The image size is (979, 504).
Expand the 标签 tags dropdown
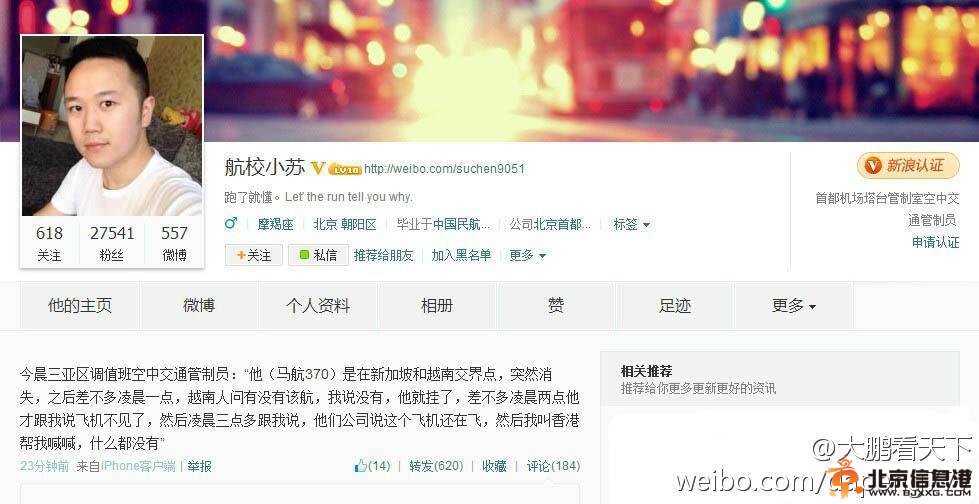[632, 224]
